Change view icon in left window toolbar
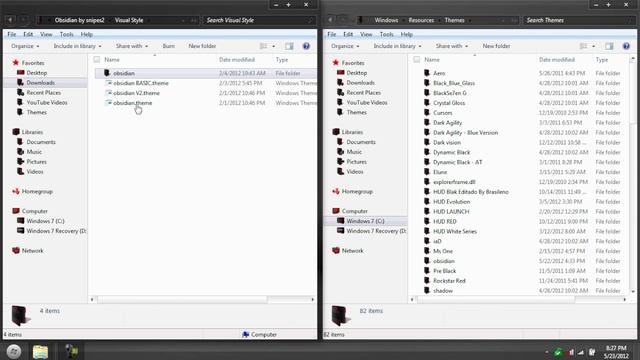The height and width of the screenshot is (360, 640). point(264,46)
